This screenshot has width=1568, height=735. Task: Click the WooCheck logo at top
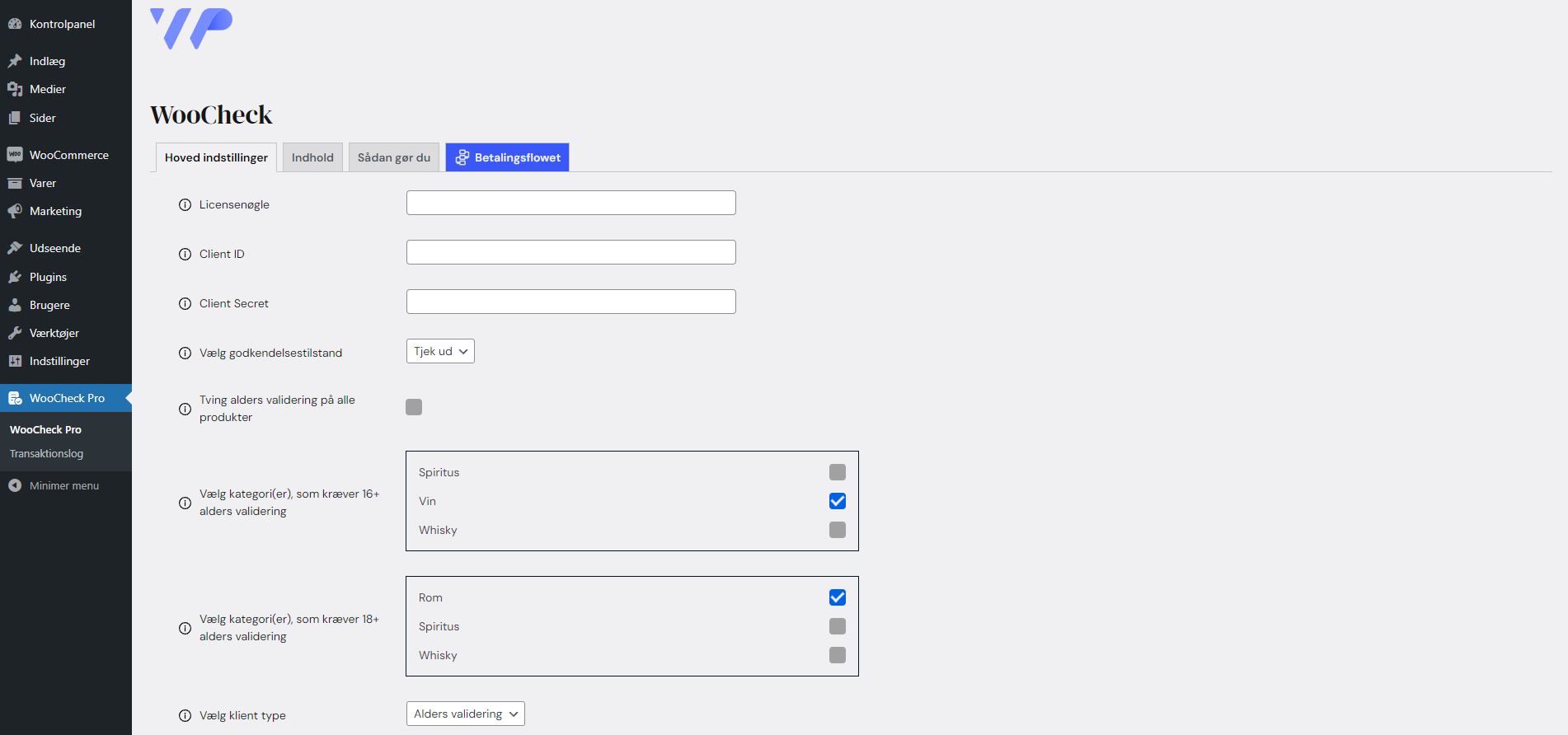(x=191, y=29)
